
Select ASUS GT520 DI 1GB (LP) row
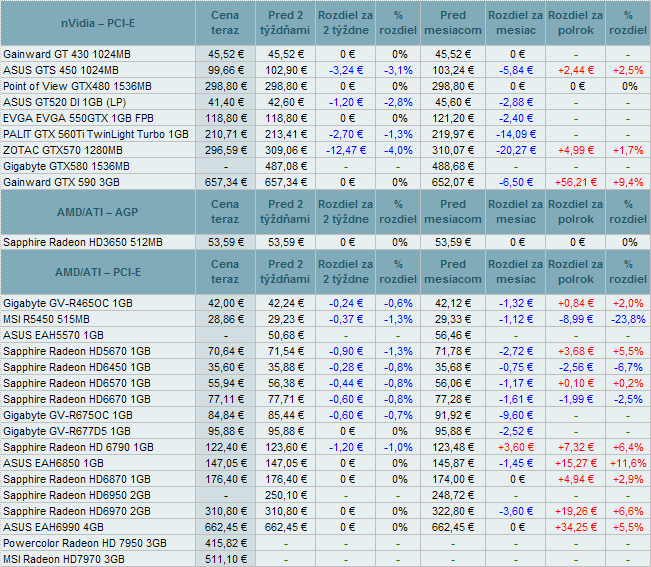tap(64, 102)
